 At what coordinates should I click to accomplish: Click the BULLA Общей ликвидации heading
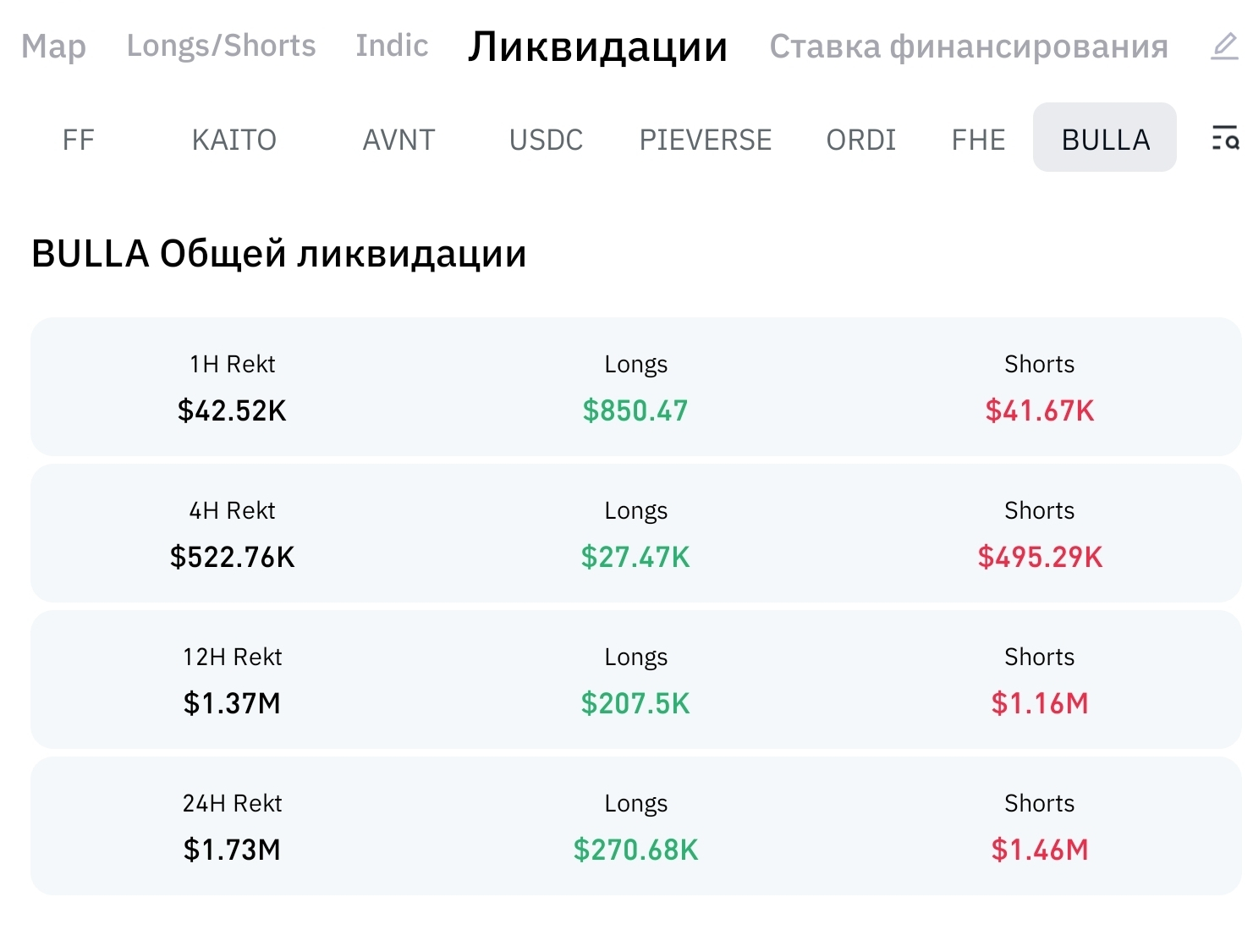(x=279, y=254)
